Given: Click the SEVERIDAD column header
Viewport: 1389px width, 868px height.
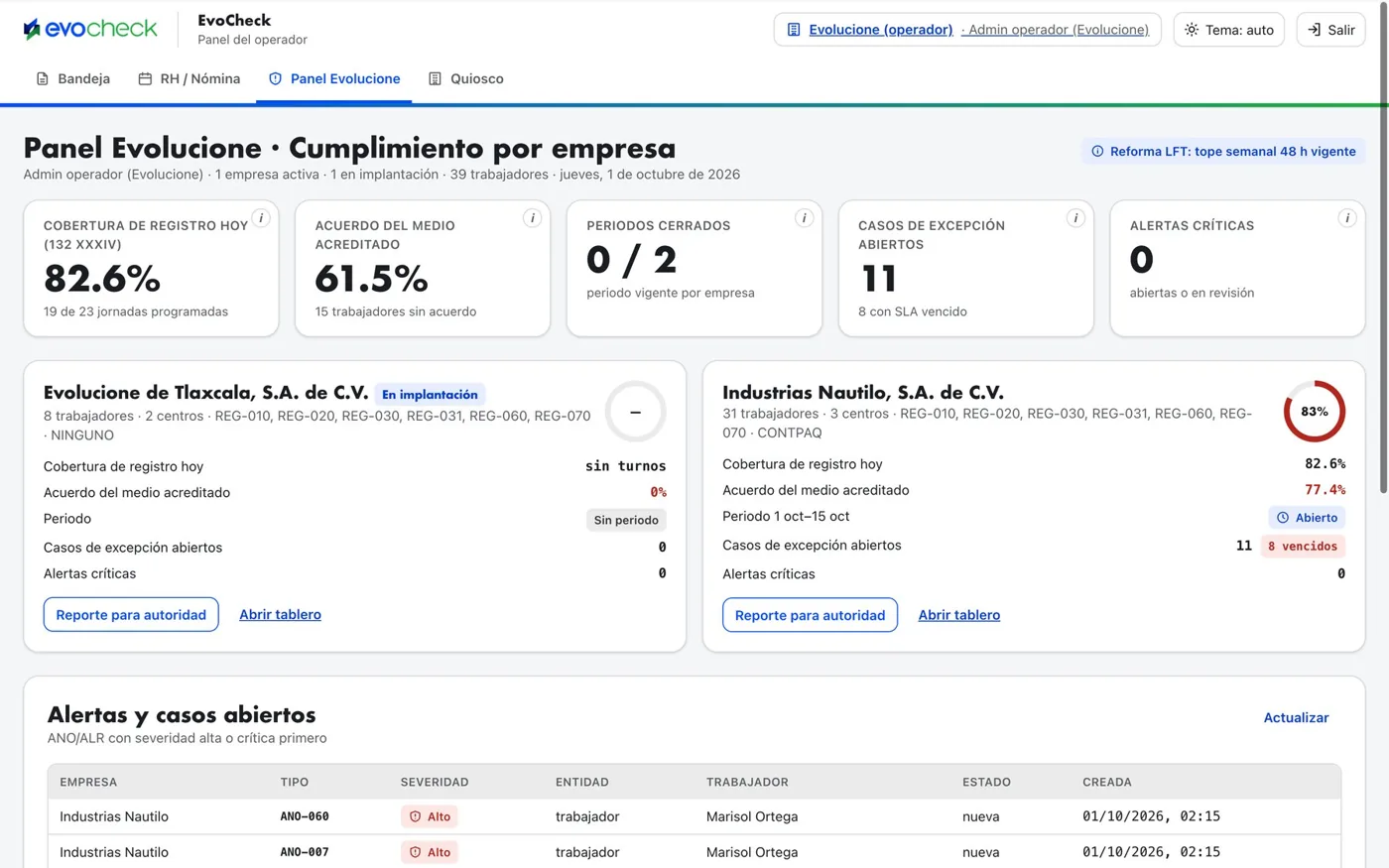Looking at the screenshot, I should click(x=435, y=782).
